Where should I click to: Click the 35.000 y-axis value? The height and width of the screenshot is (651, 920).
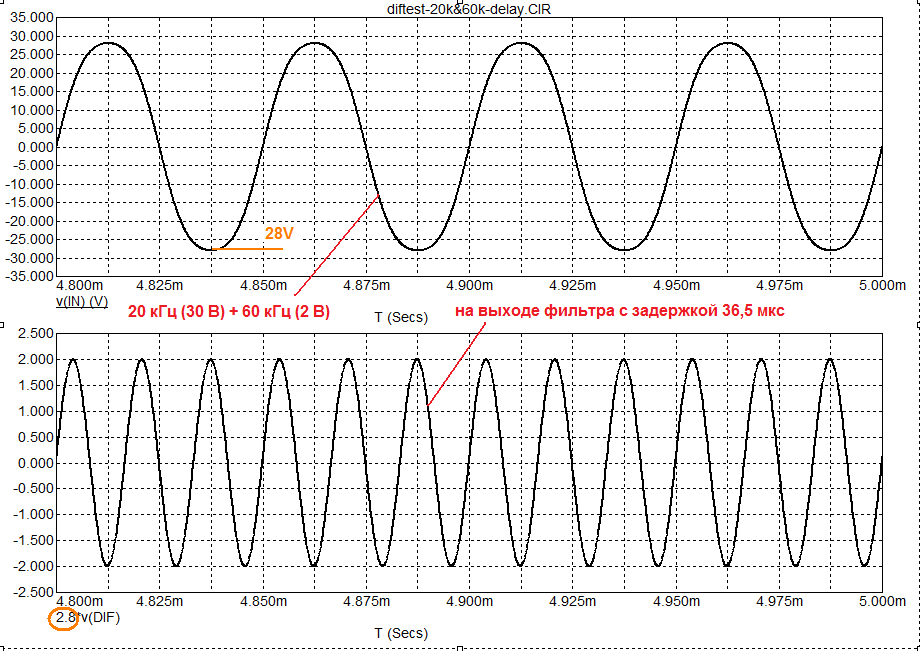[31, 18]
